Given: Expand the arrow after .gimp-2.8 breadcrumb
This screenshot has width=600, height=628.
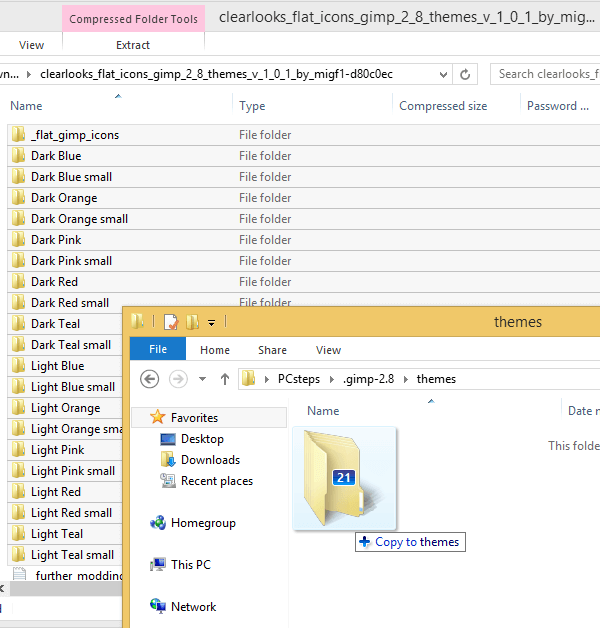Looking at the screenshot, I should click(x=406, y=379).
